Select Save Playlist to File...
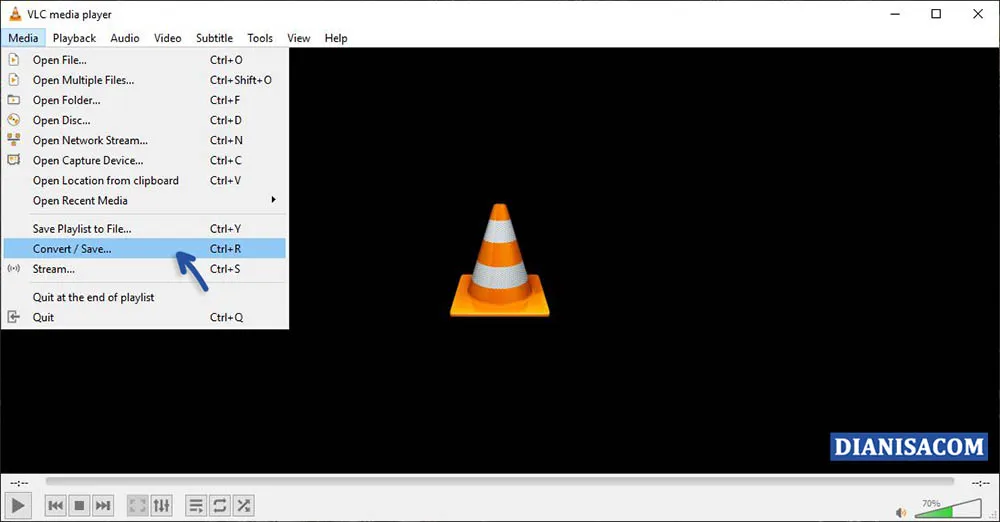Image resolution: width=1000 pixels, height=522 pixels. [145, 228]
